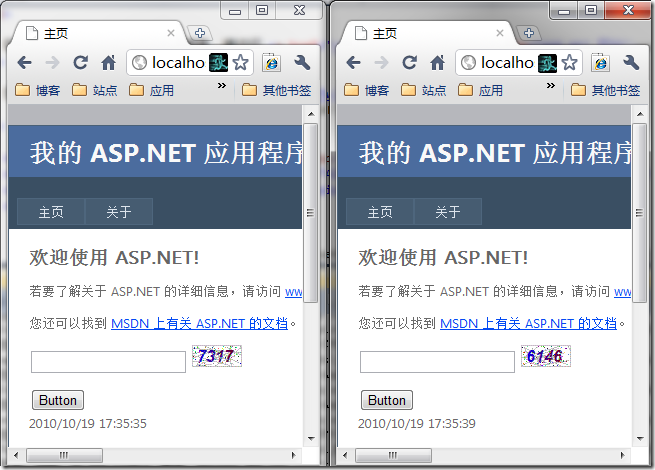
Task: Click 关于 nav menu item in left page
Action: [119, 212]
